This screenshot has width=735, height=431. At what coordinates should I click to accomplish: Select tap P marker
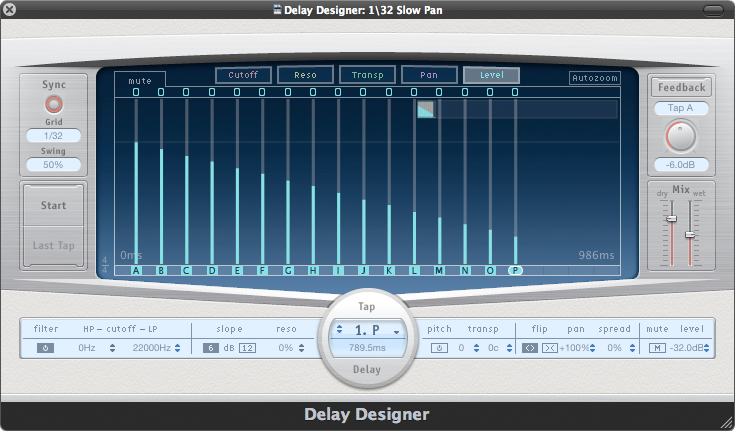515,271
